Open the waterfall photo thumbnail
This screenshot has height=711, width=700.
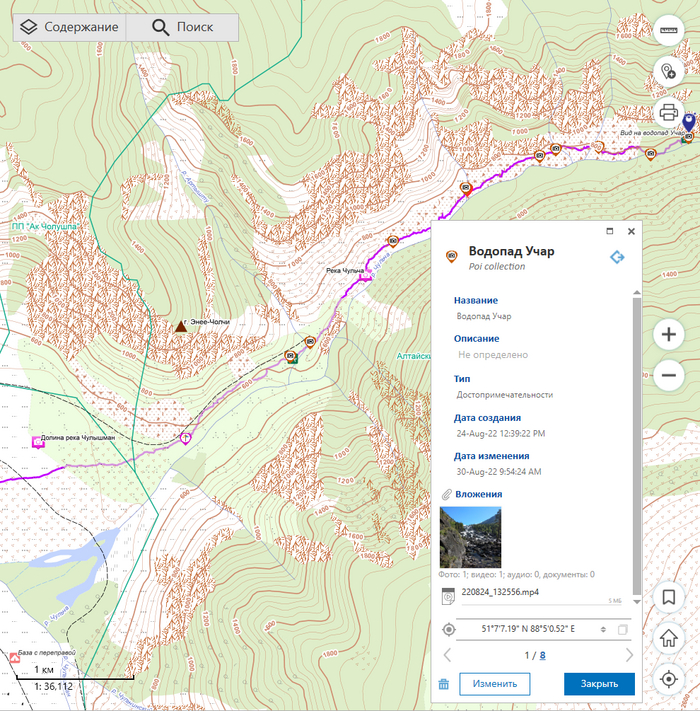click(x=470, y=537)
